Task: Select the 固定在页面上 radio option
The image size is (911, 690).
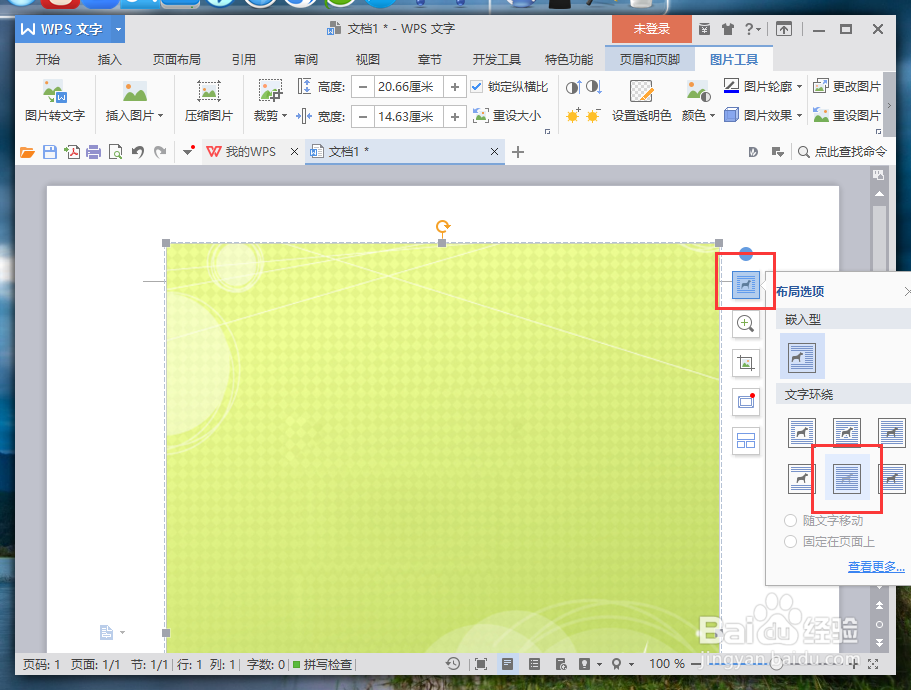Action: [790, 542]
